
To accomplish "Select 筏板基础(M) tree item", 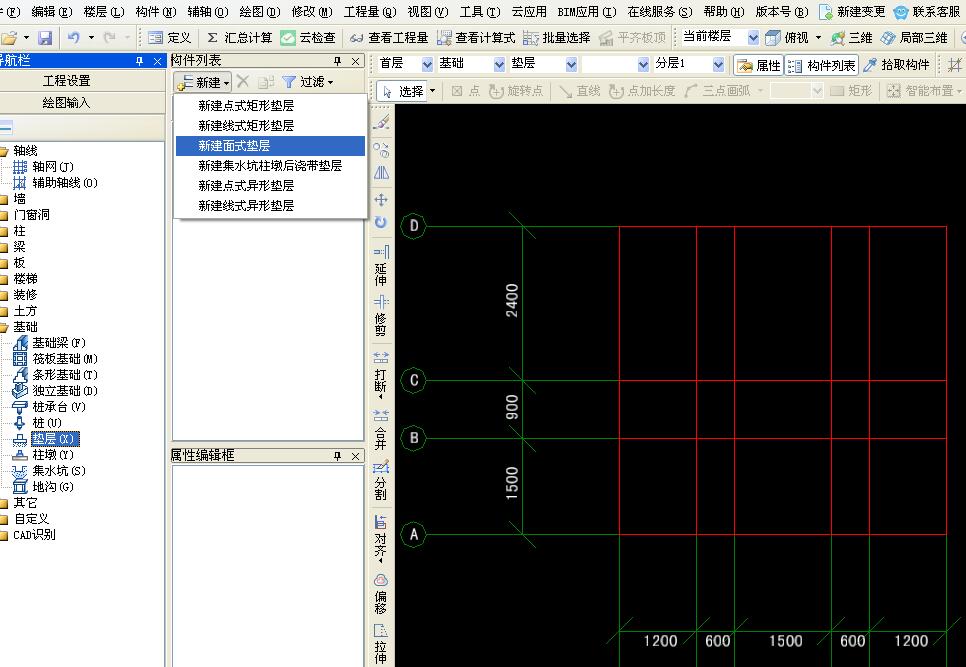I will [x=55, y=358].
